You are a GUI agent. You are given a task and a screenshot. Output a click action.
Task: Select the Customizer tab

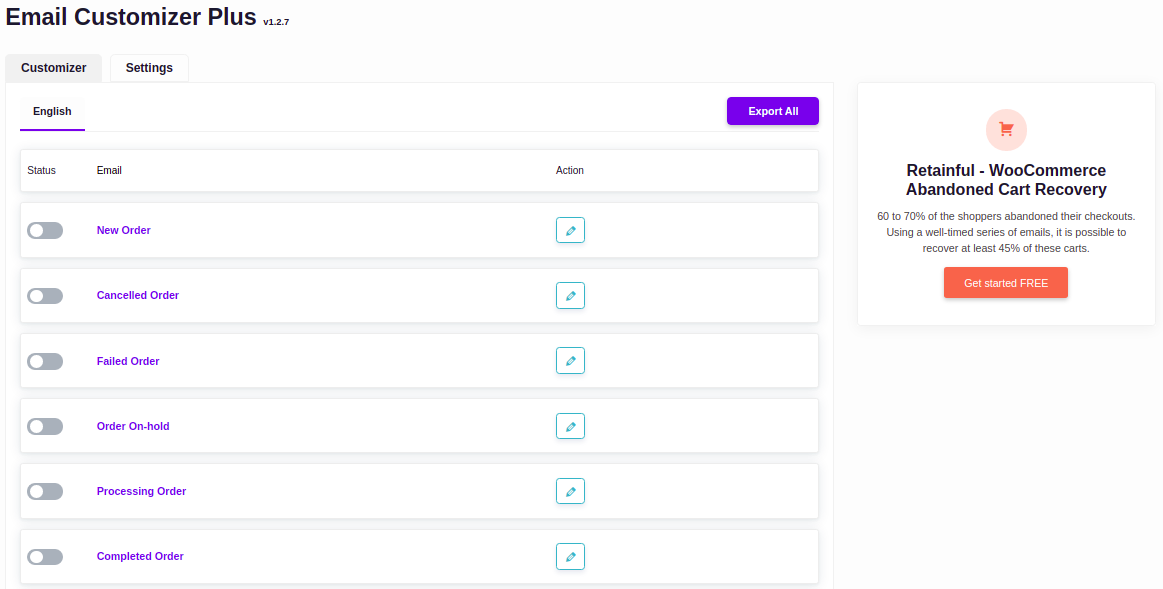[54, 68]
